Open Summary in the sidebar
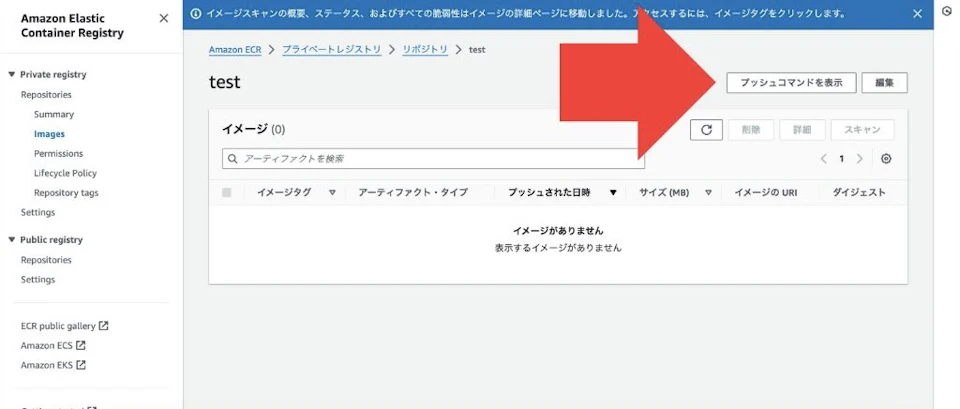 [x=54, y=114]
